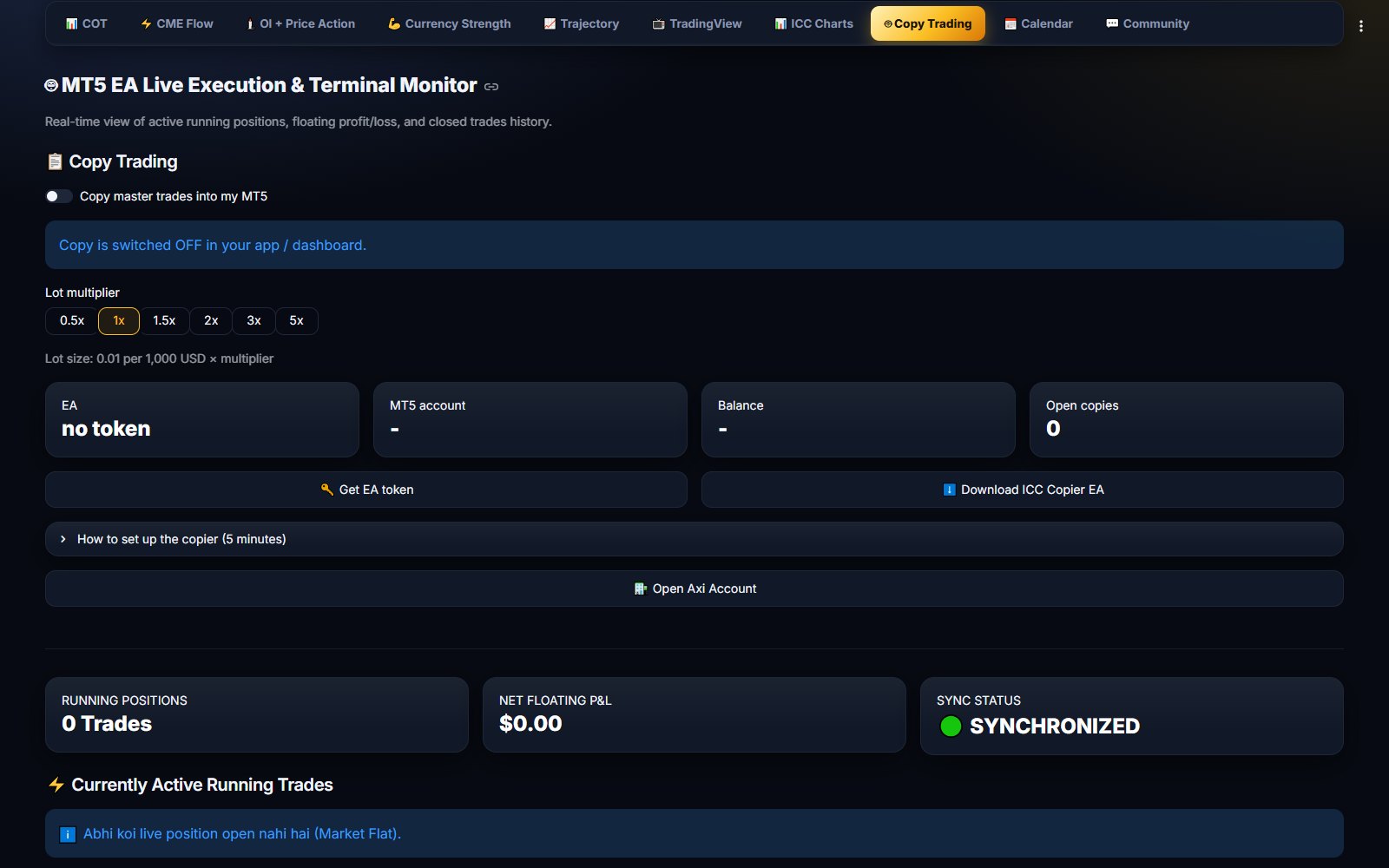1389x868 pixels.
Task: Expand How to set up the copier
Action: (694, 539)
